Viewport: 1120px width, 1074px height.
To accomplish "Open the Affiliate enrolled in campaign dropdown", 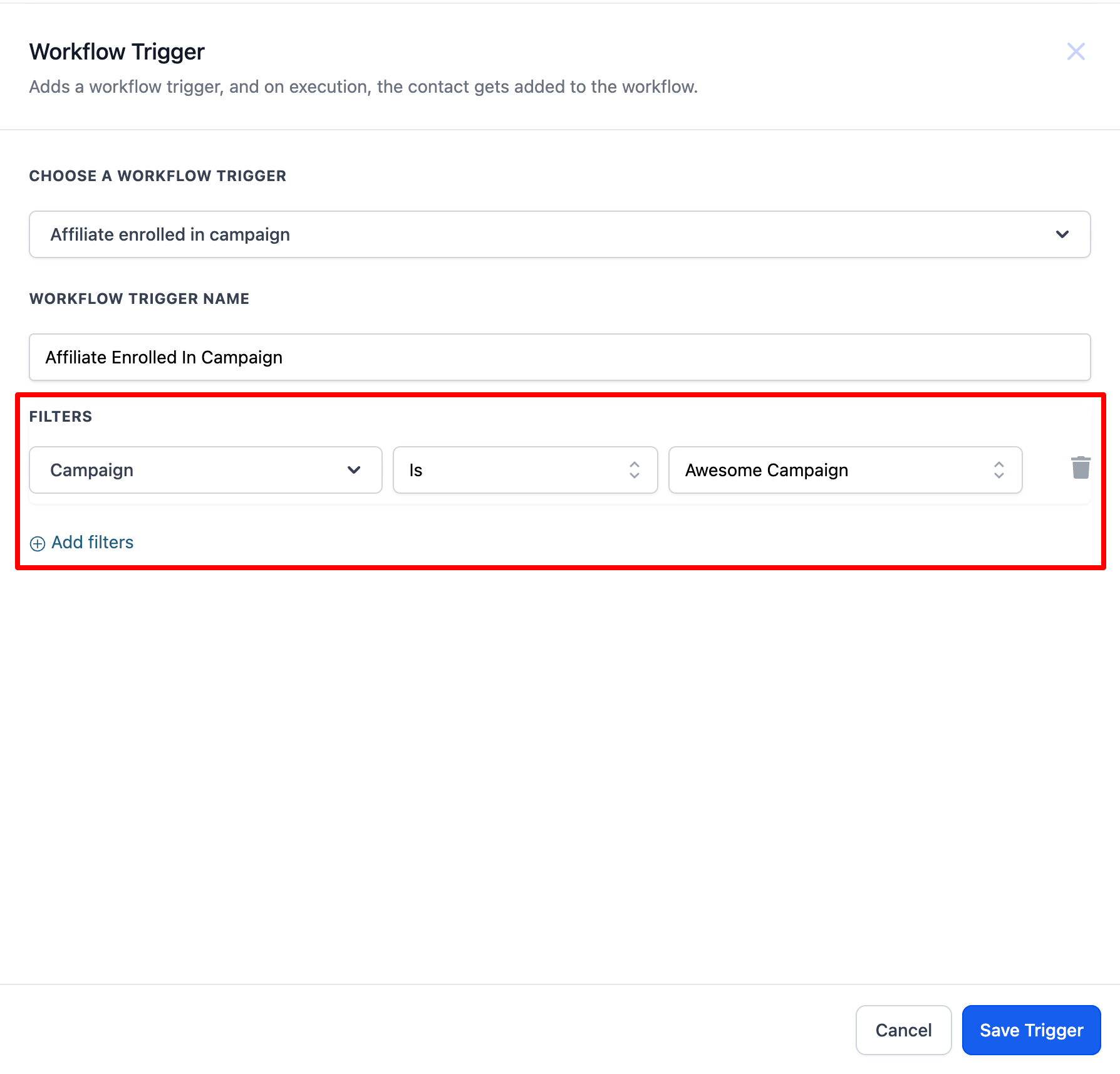I will tap(560, 234).
